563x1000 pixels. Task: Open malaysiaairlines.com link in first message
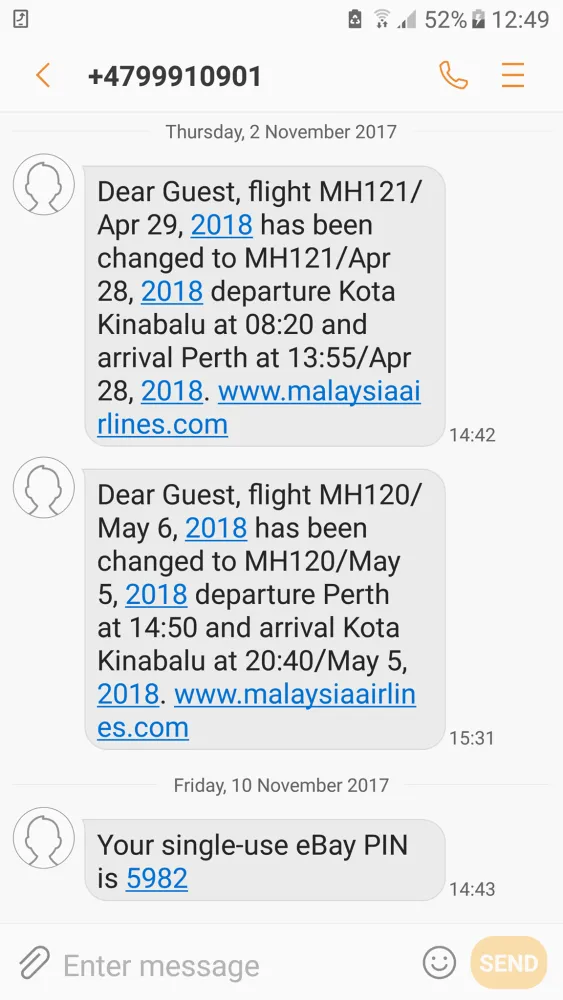coord(259,408)
